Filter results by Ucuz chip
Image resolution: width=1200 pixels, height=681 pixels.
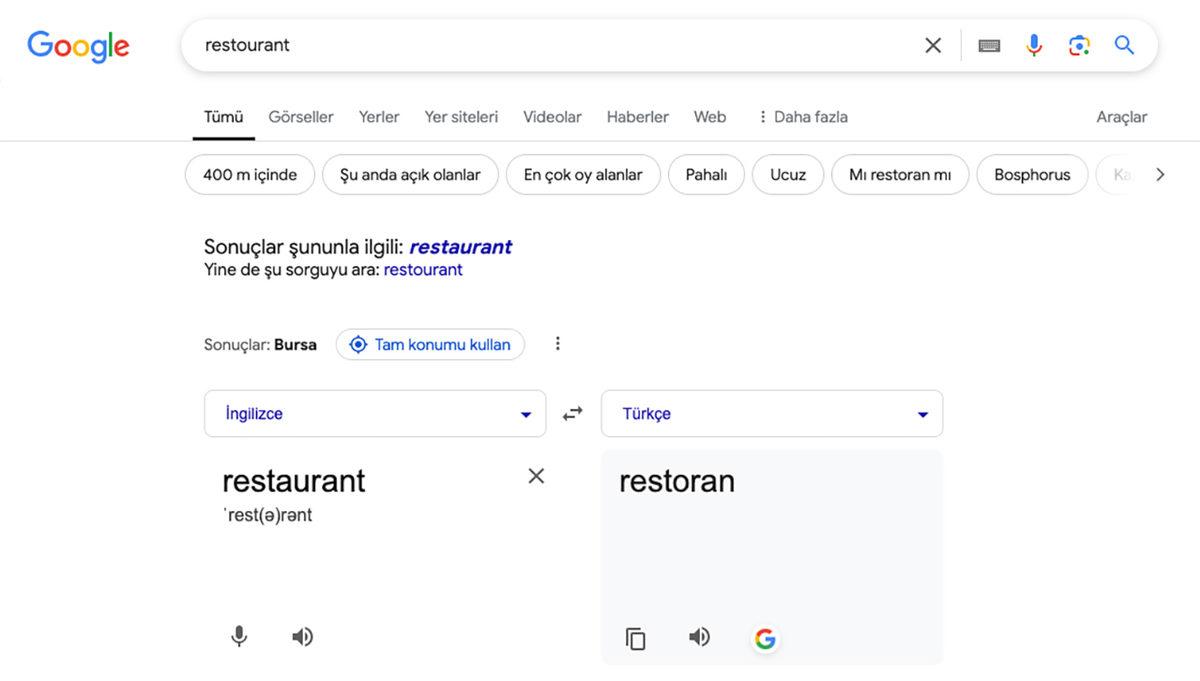click(787, 174)
